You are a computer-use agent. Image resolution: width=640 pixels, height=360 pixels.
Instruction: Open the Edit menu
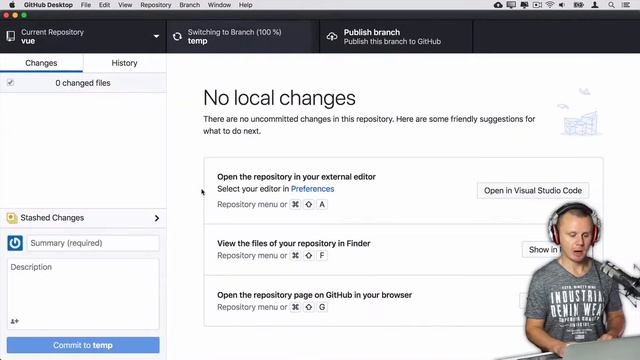coord(104,5)
